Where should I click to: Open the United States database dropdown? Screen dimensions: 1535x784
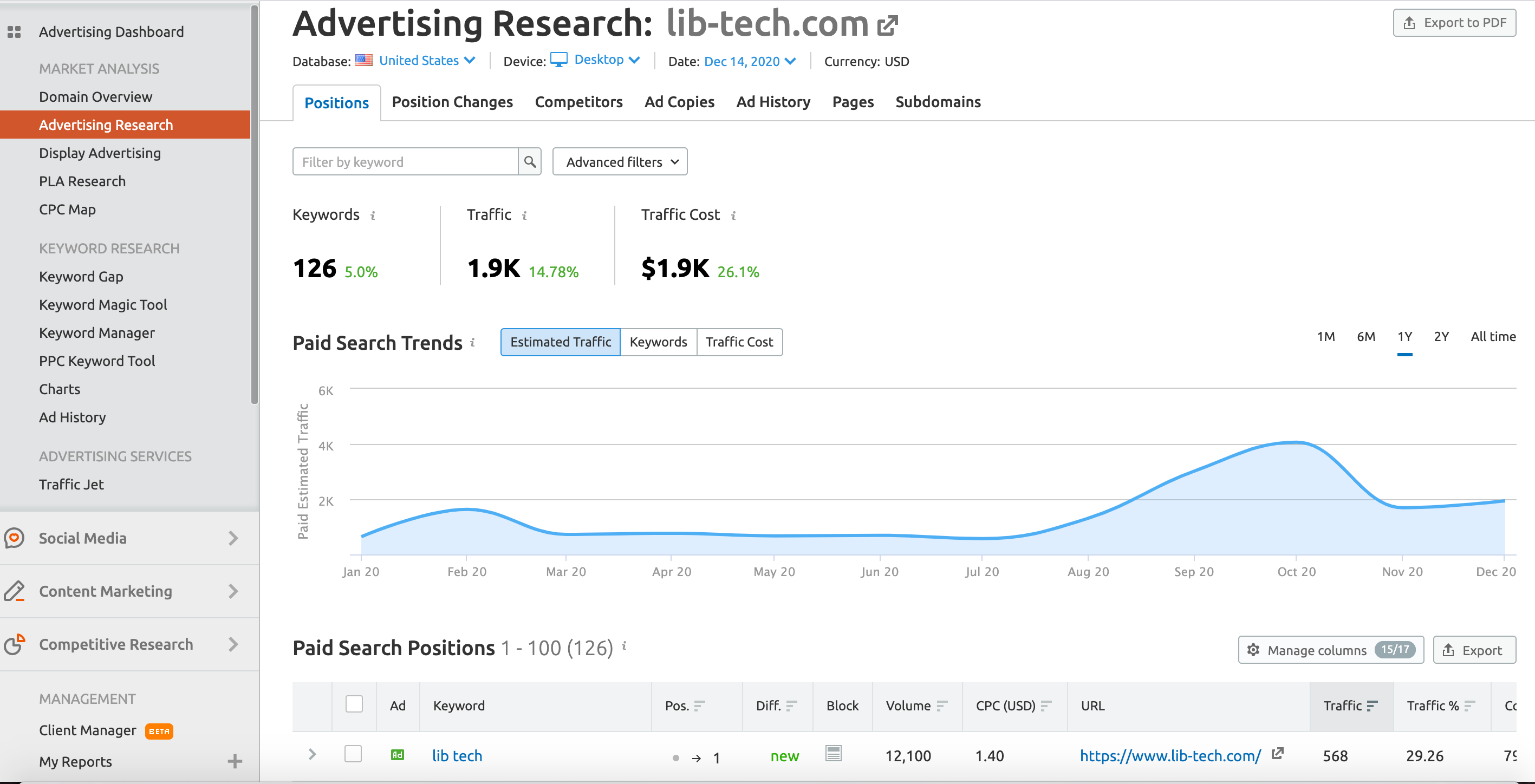pos(427,60)
